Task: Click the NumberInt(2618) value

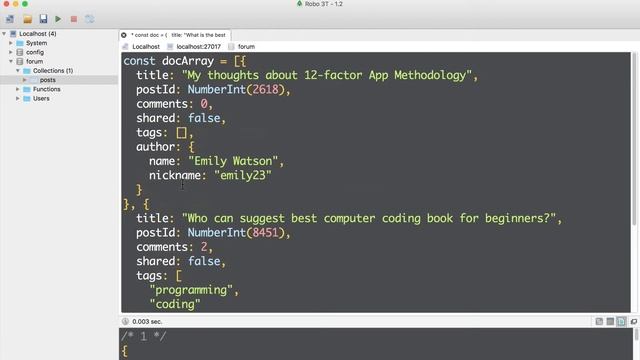Action: [236, 90]
